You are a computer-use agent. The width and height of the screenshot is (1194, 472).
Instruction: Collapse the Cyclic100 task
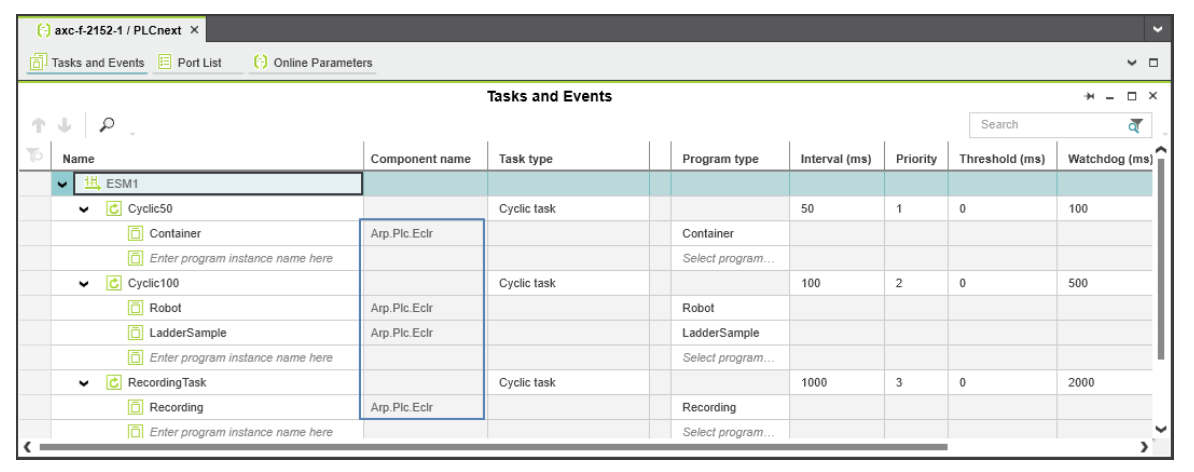pos(85,283)
